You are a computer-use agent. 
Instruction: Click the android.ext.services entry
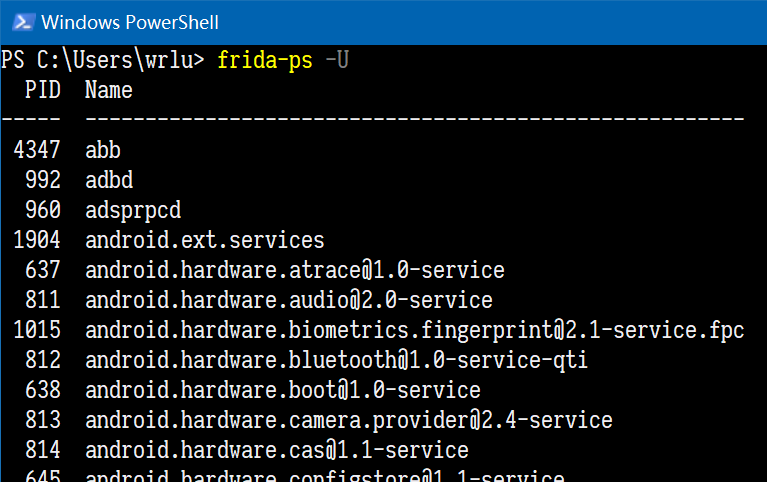pos(204,240)
